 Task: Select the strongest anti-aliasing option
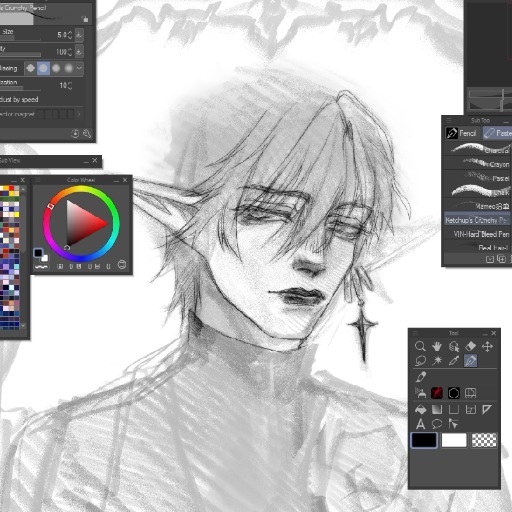pos(69,68)
